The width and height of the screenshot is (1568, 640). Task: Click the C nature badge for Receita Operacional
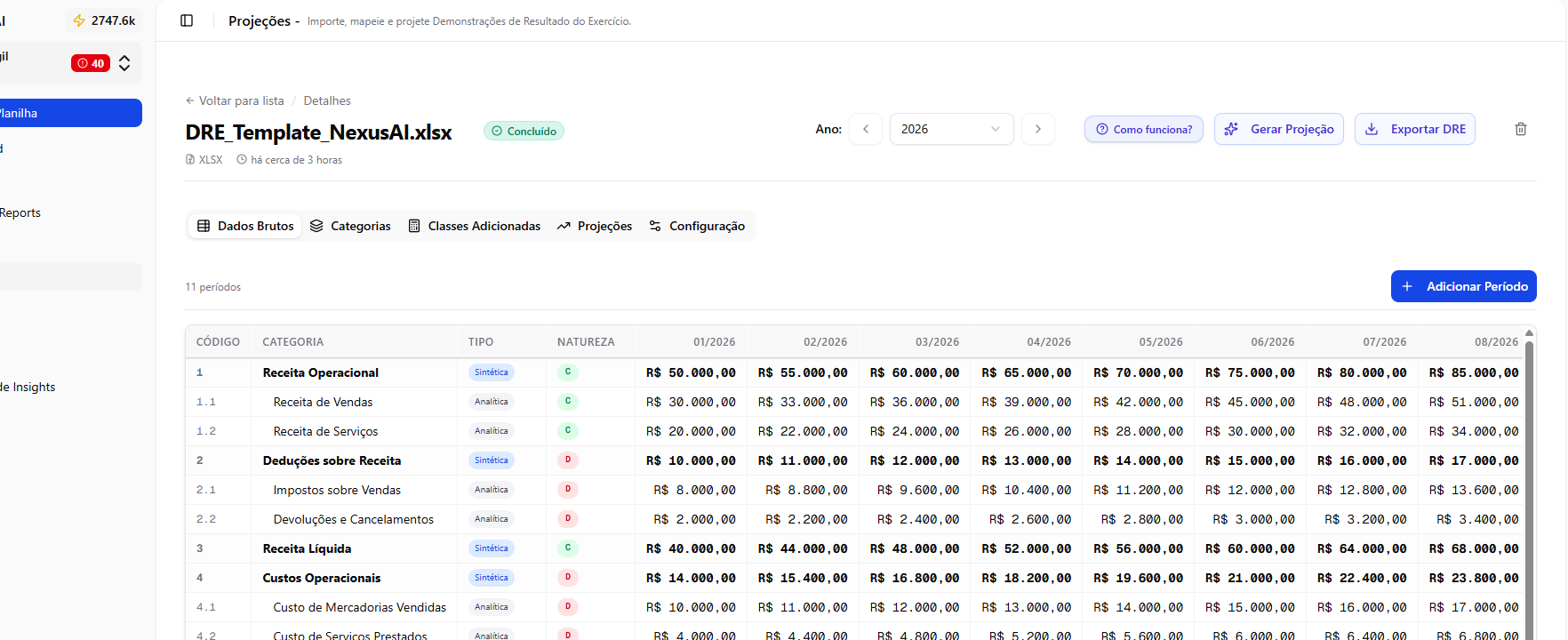tap(568, 372)
